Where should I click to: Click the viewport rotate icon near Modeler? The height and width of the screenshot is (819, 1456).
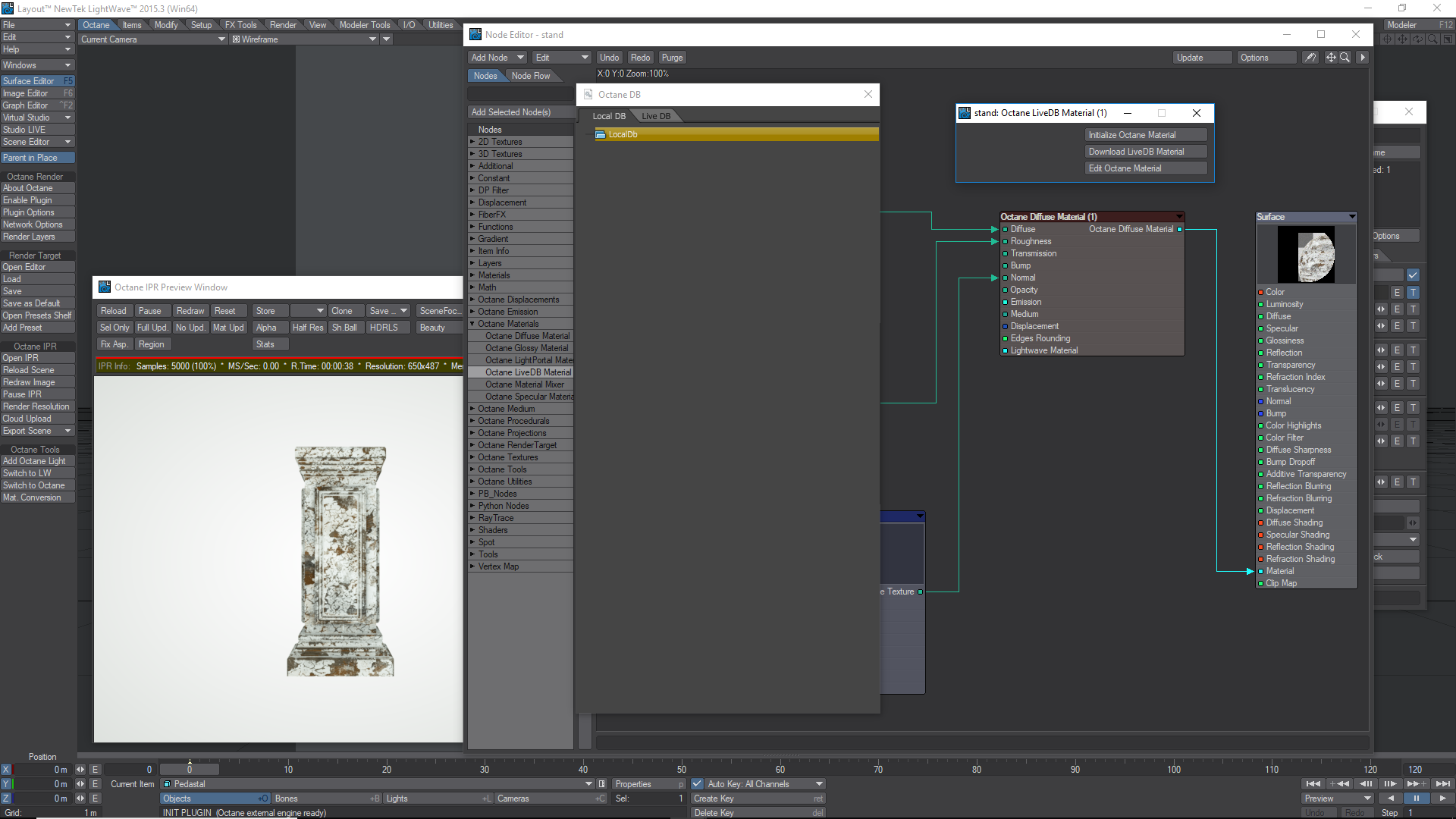(x=1417, y=39)
